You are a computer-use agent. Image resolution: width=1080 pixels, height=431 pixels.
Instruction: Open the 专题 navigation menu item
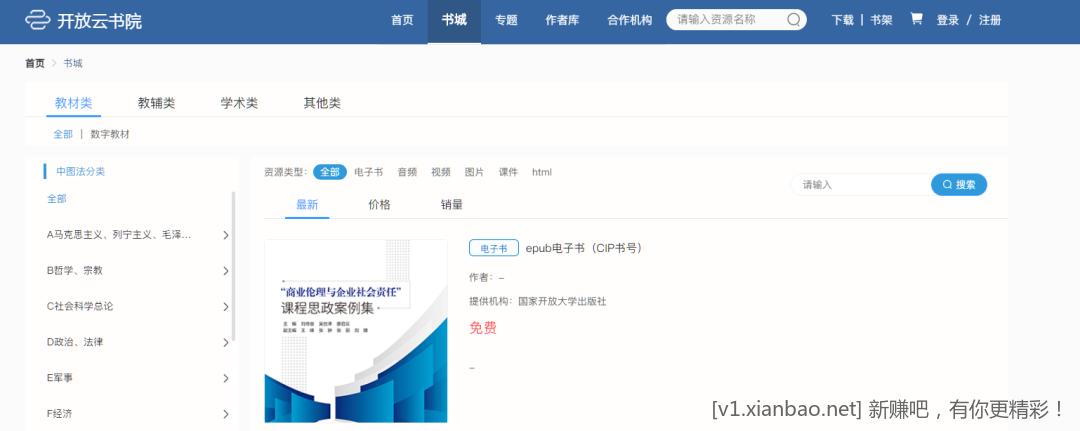click(506, 20)
